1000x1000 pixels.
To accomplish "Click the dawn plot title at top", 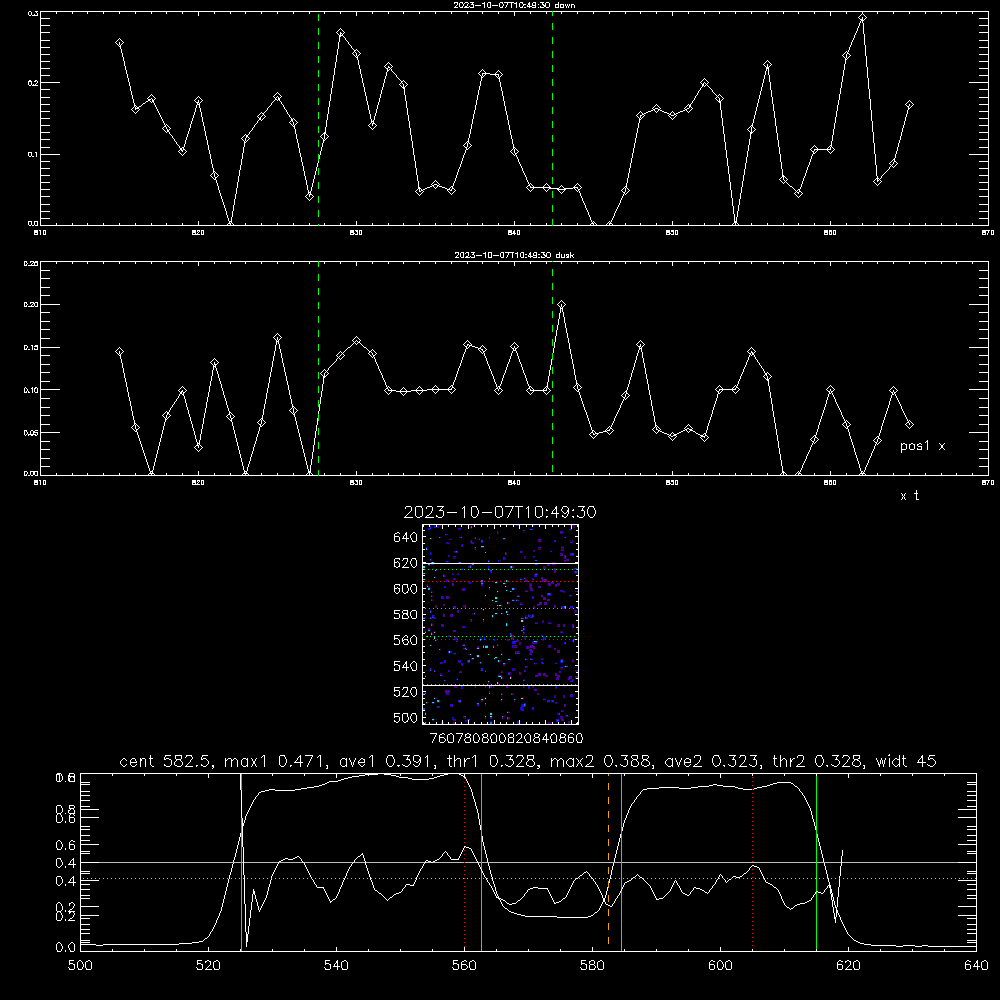I will tap(514, 5).
